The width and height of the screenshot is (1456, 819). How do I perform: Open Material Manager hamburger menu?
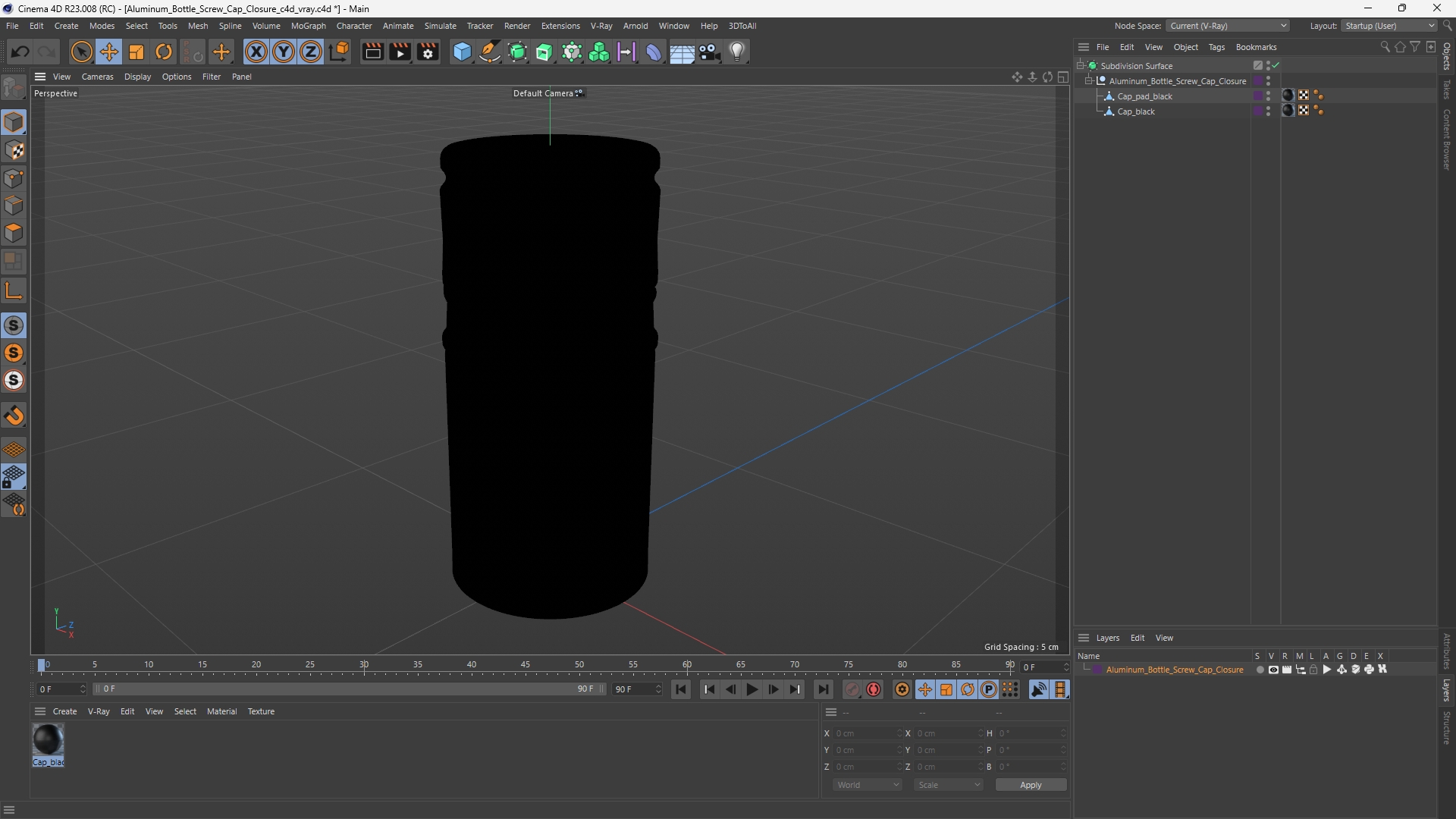point(40,711)
